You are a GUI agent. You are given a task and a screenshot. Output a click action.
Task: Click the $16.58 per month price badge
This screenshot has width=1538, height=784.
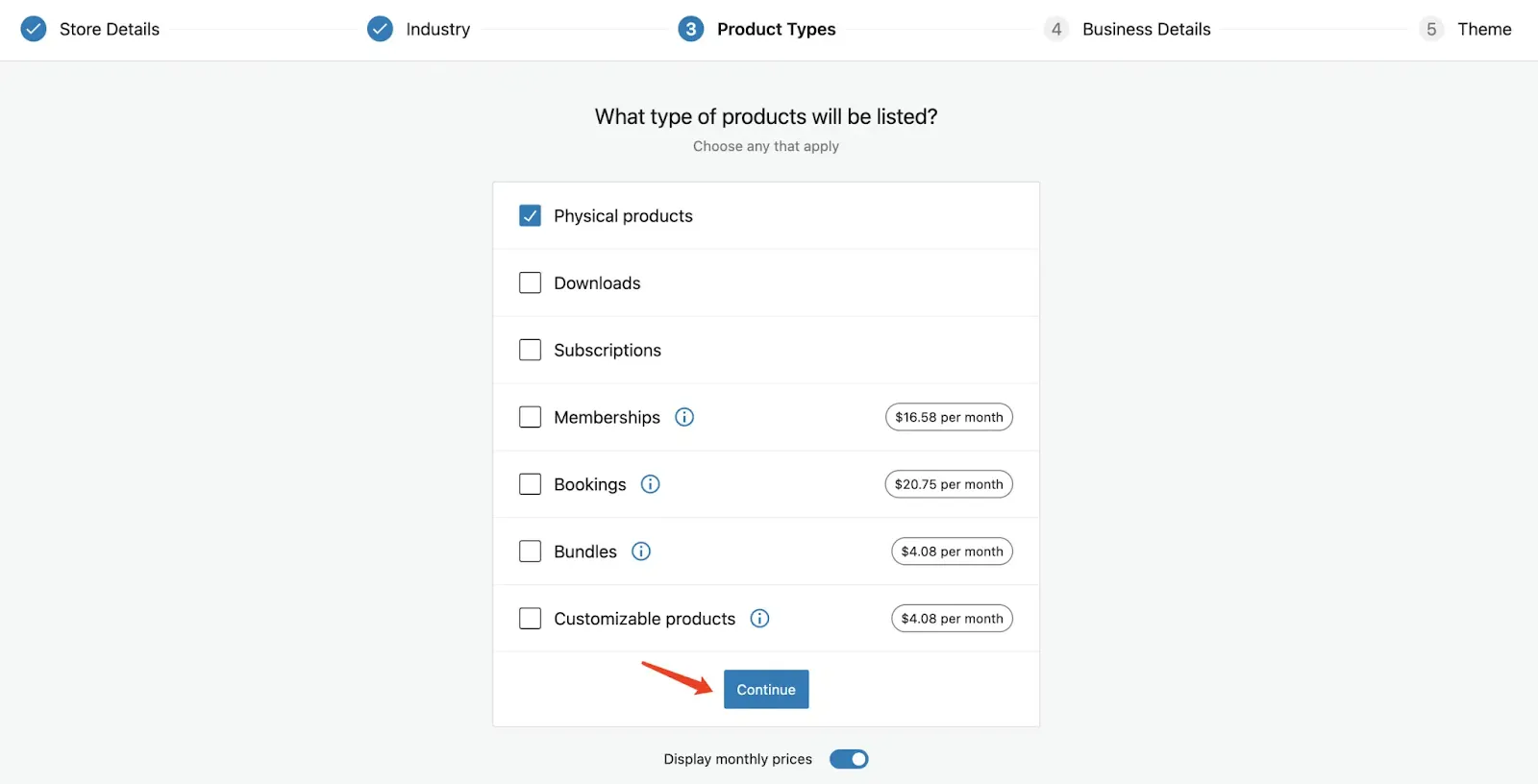pos(949,417)
